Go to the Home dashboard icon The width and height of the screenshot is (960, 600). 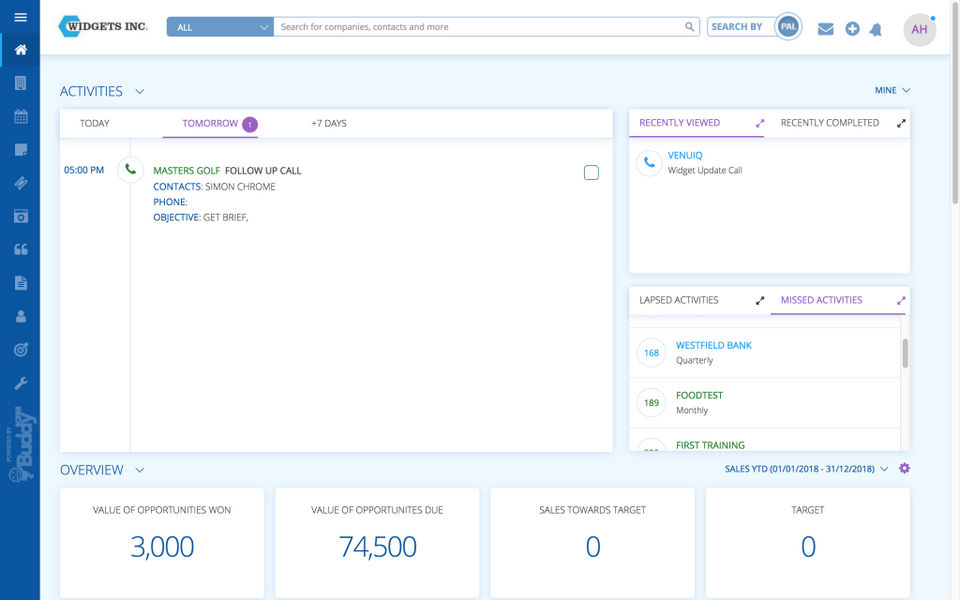point(21,50)
